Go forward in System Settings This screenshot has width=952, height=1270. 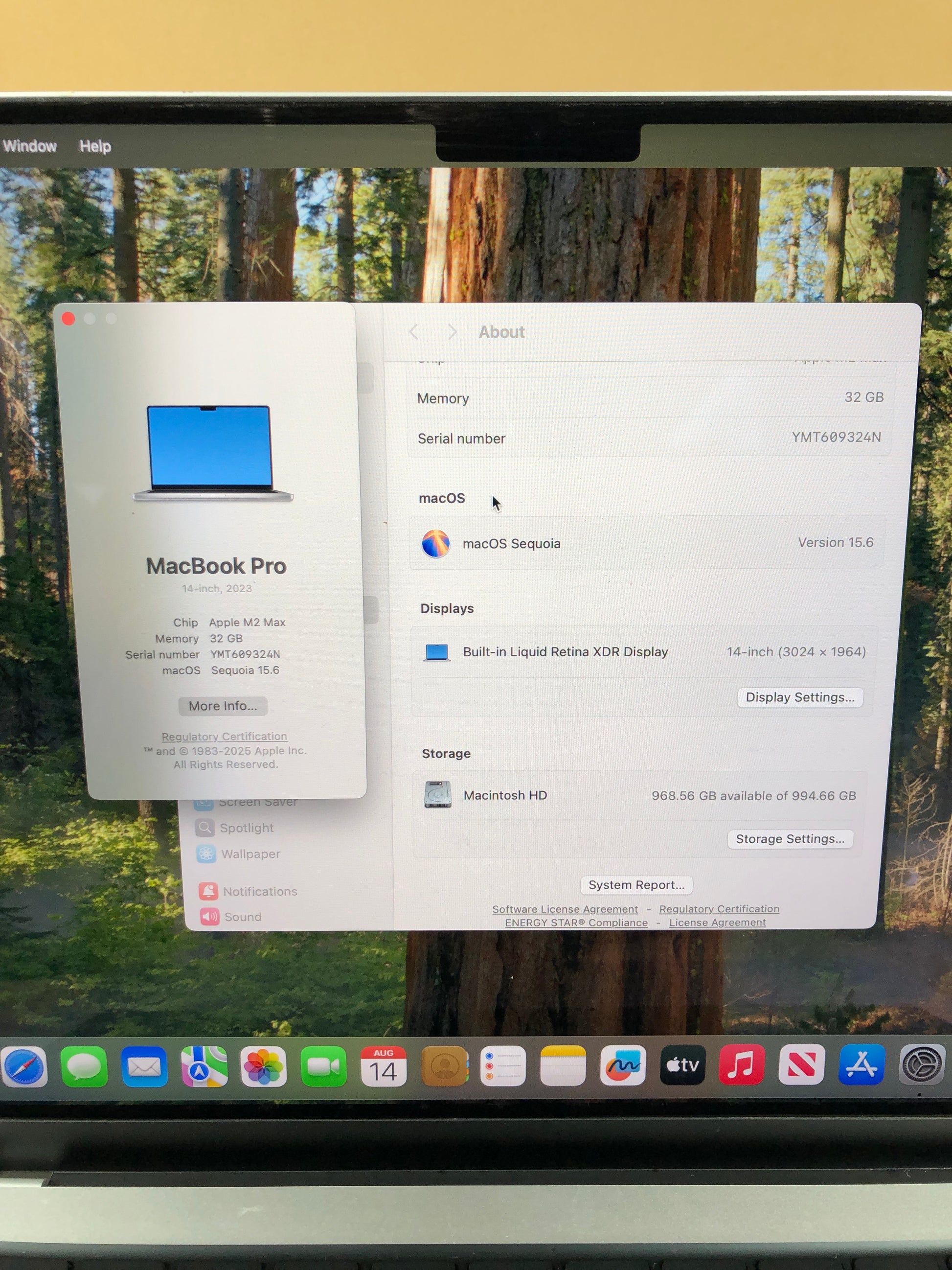click(452, 331)
